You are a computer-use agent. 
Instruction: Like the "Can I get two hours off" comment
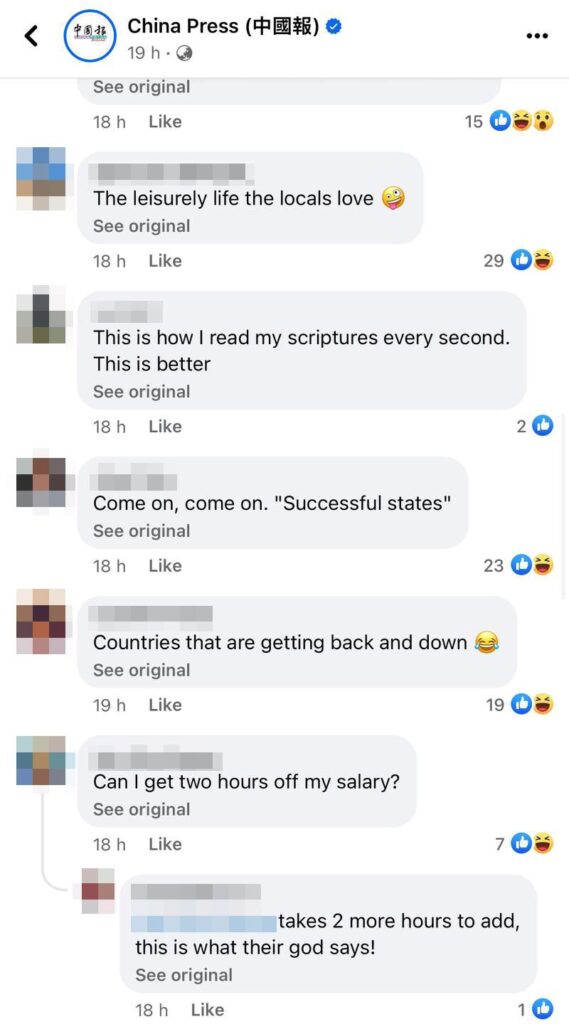(165, 844)
